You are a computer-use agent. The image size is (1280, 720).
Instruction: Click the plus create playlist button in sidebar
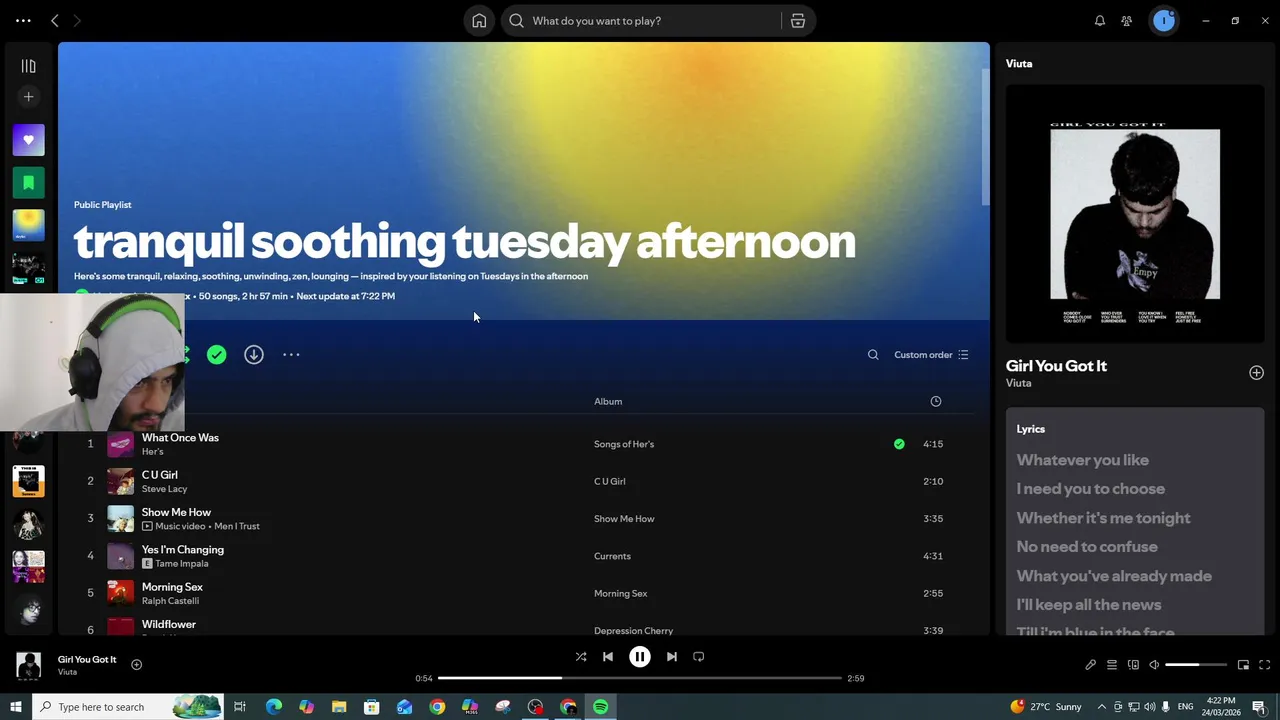(x=28, y=97)
